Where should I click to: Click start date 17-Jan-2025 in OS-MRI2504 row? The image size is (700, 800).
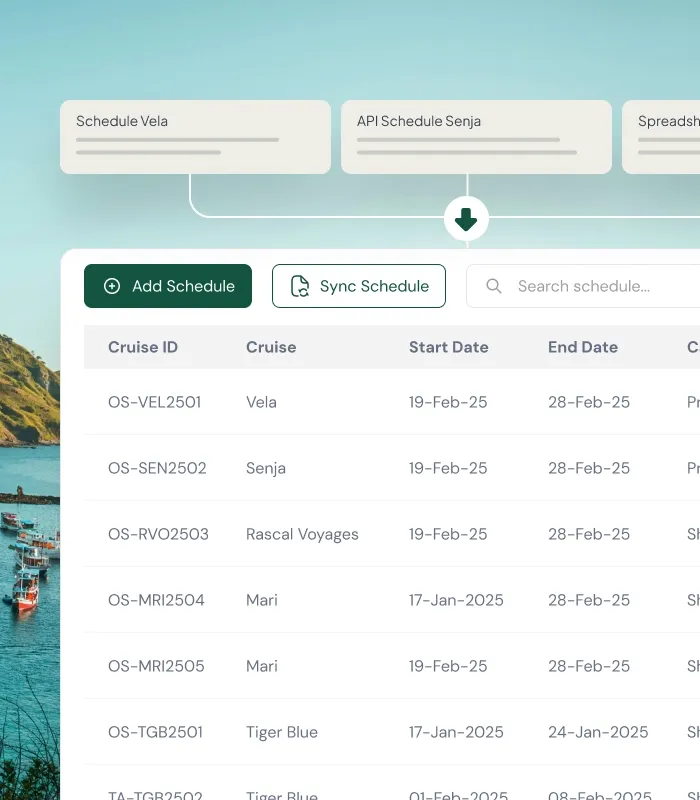[456, 600]
